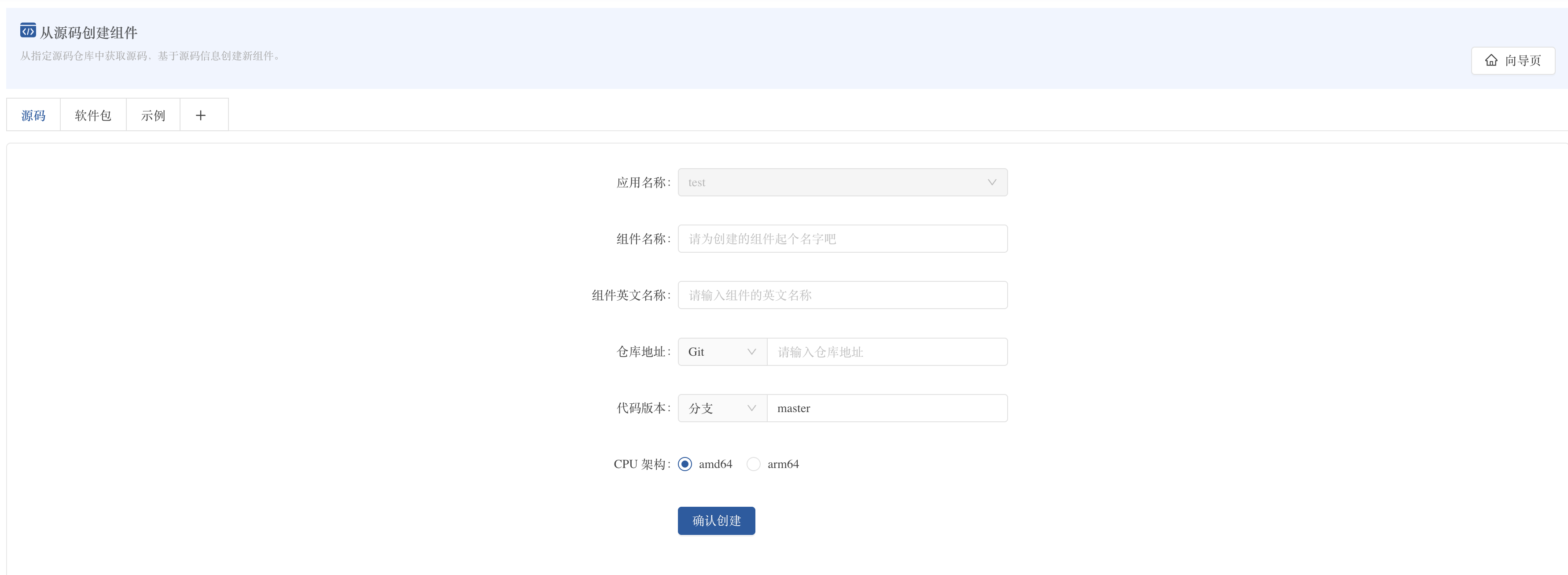Switch to the 示例 tab
This screenshot has height=575, width=1568.
(153, 115)
